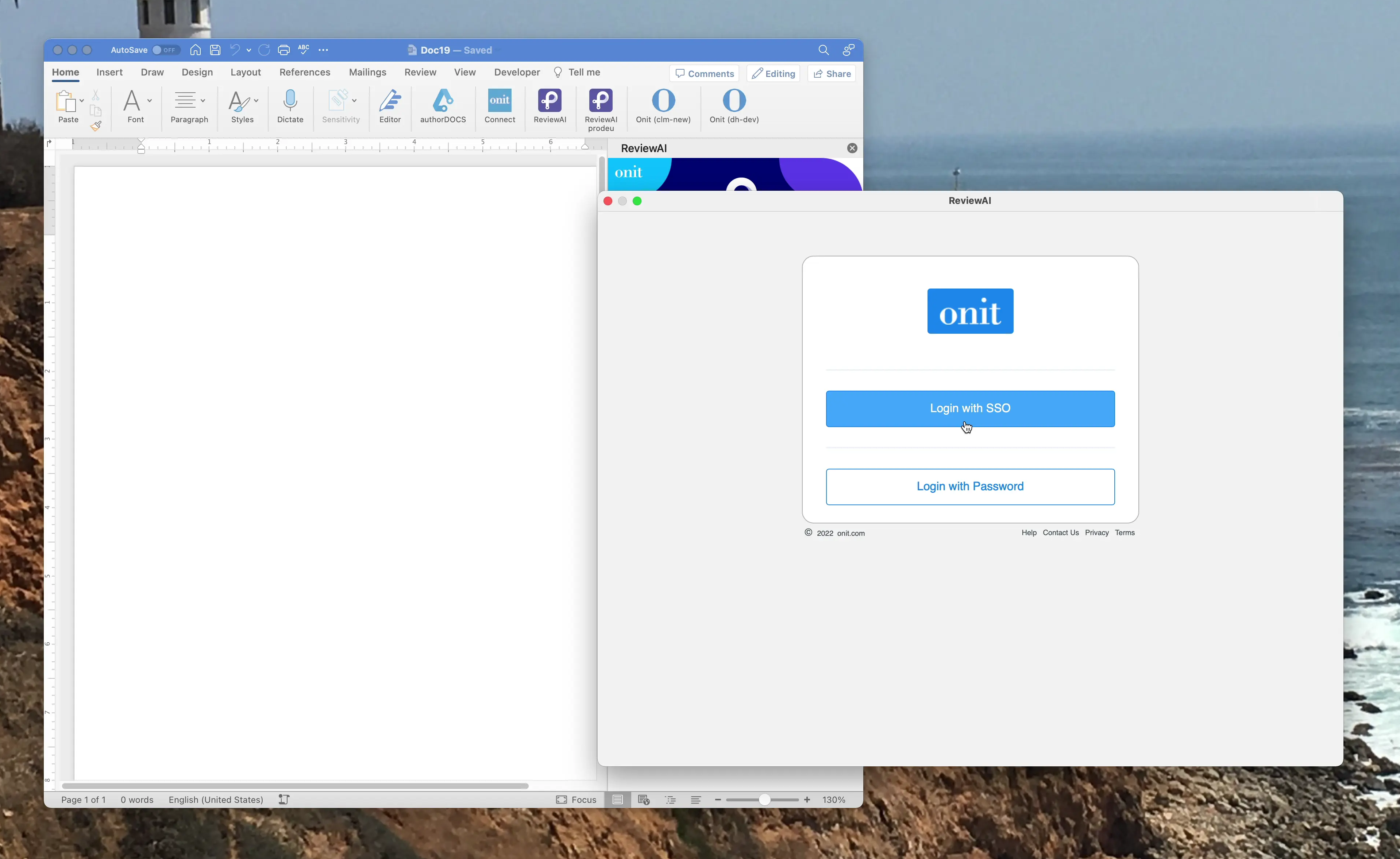Click the zoom in plus button
The image size is (1400, 859).
point(807,799)
